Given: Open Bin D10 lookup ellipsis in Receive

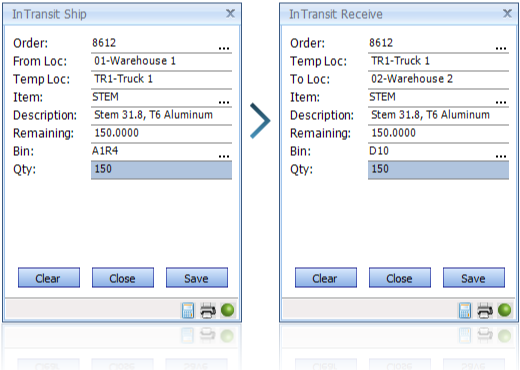Looking at the screenshot, I should pyautogui.click(x=501, y=156).
